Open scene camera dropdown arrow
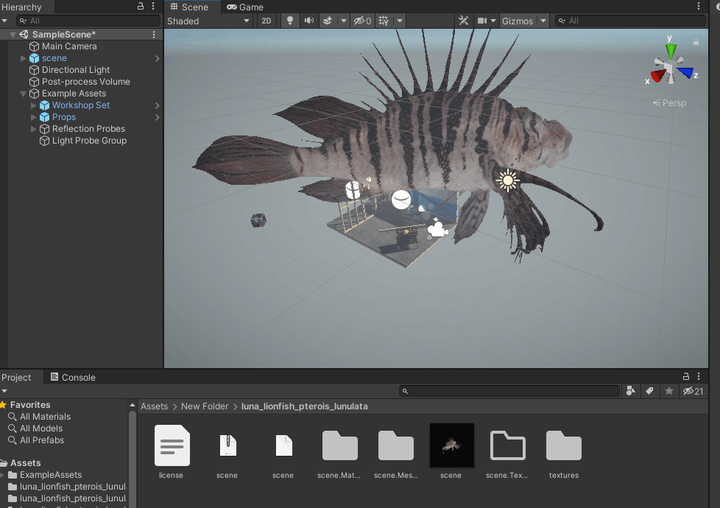 point(493,21)
